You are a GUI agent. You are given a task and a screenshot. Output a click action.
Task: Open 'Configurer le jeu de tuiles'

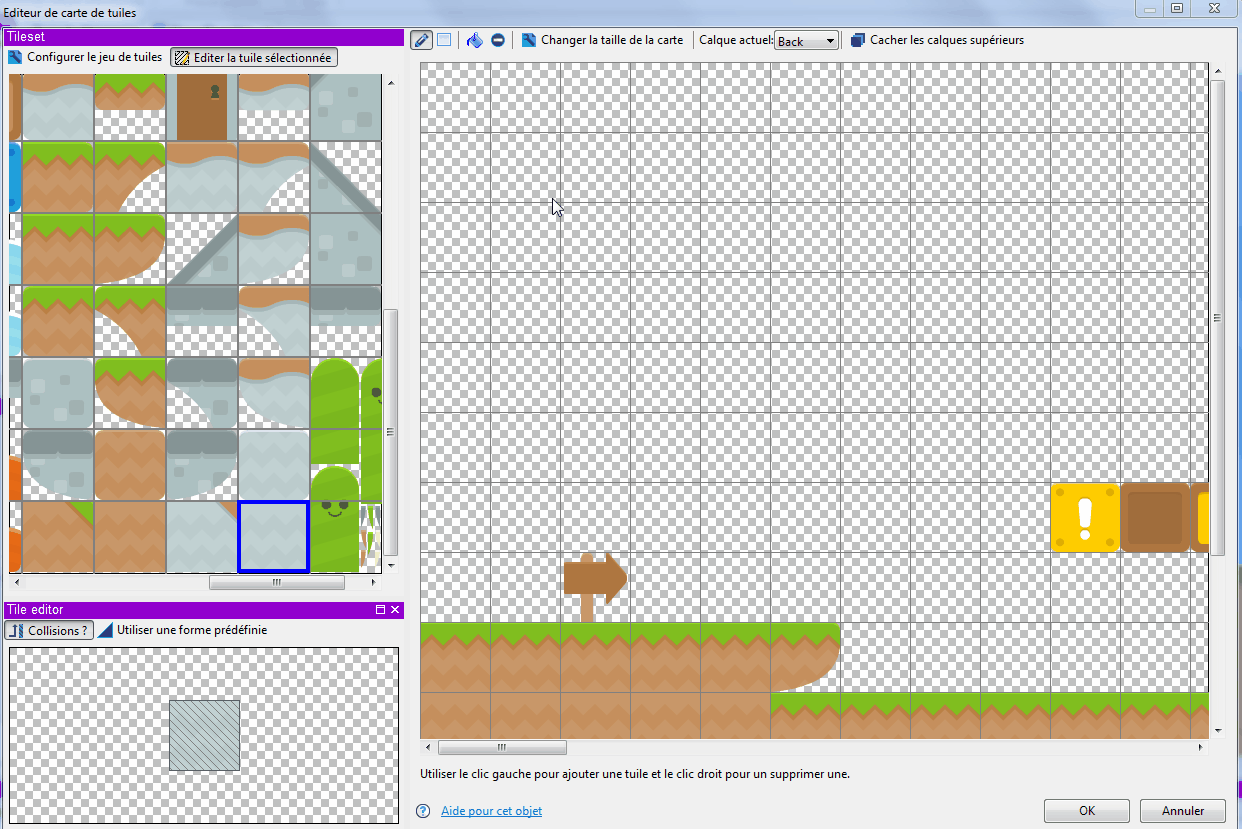point(85,57)
